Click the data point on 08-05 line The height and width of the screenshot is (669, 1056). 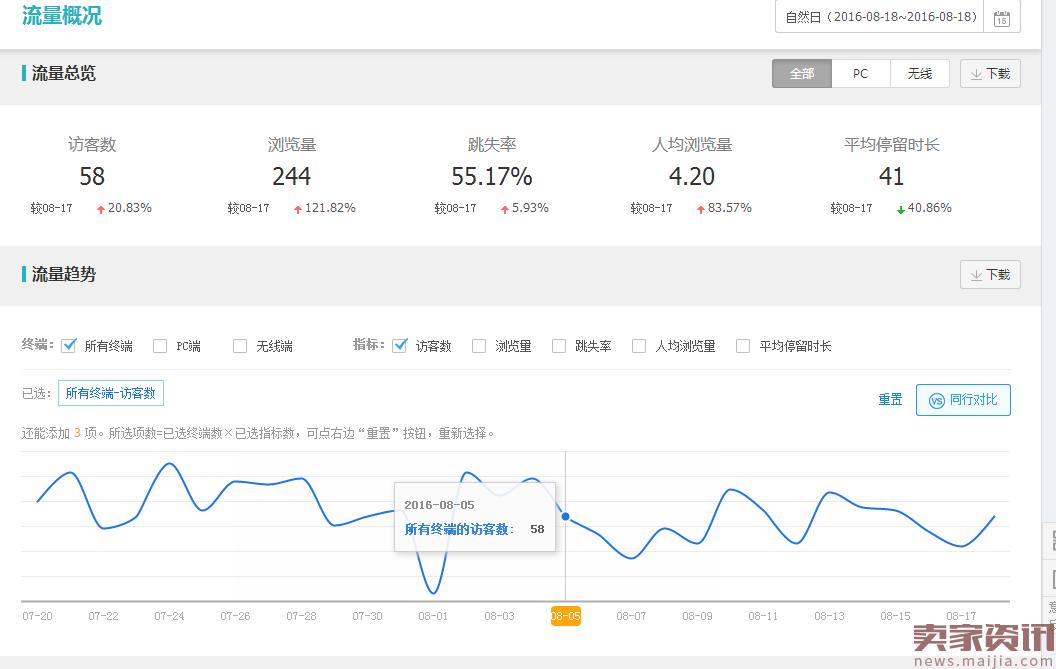point(566,517)
